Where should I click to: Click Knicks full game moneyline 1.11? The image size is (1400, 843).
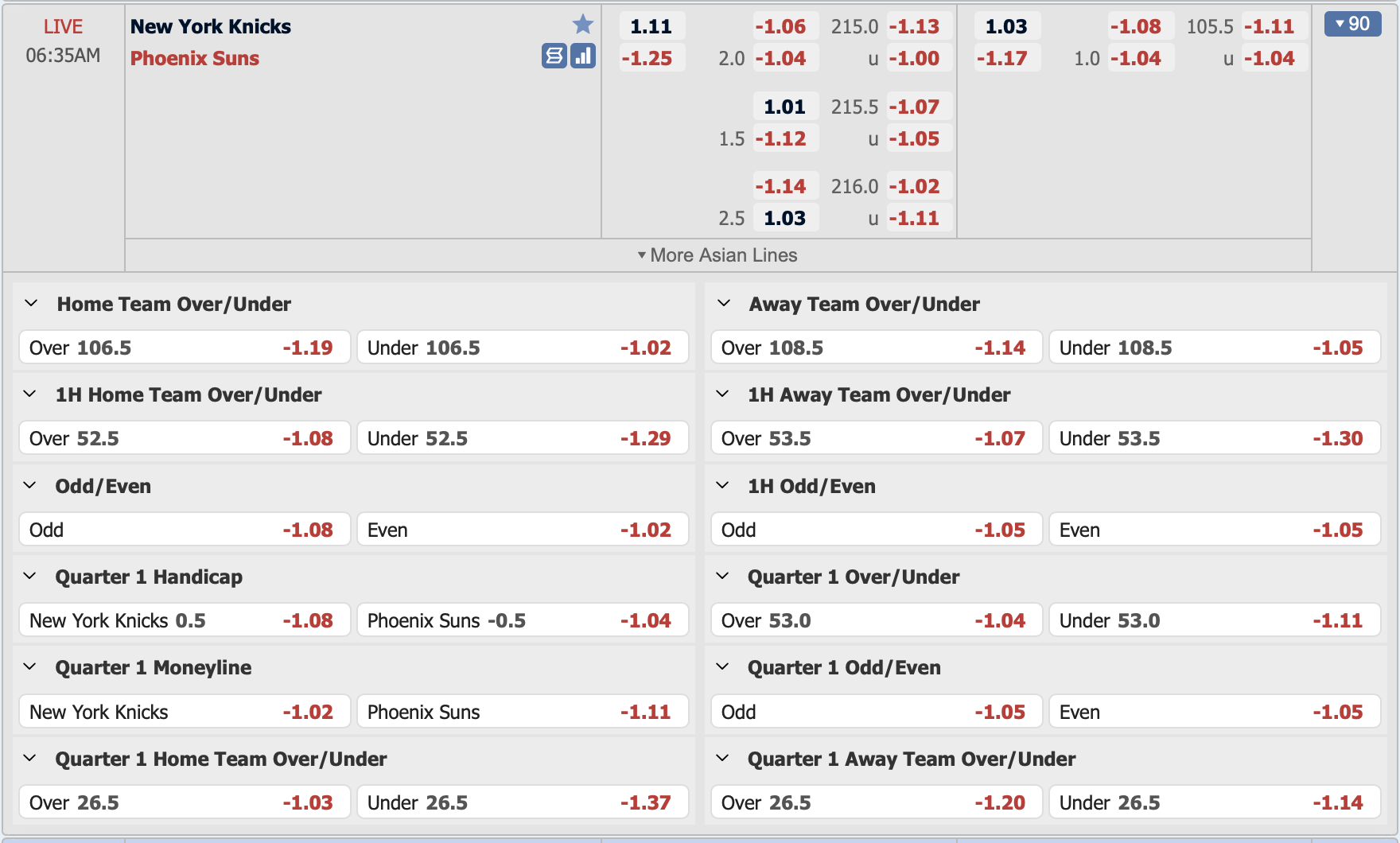[651, 26]
